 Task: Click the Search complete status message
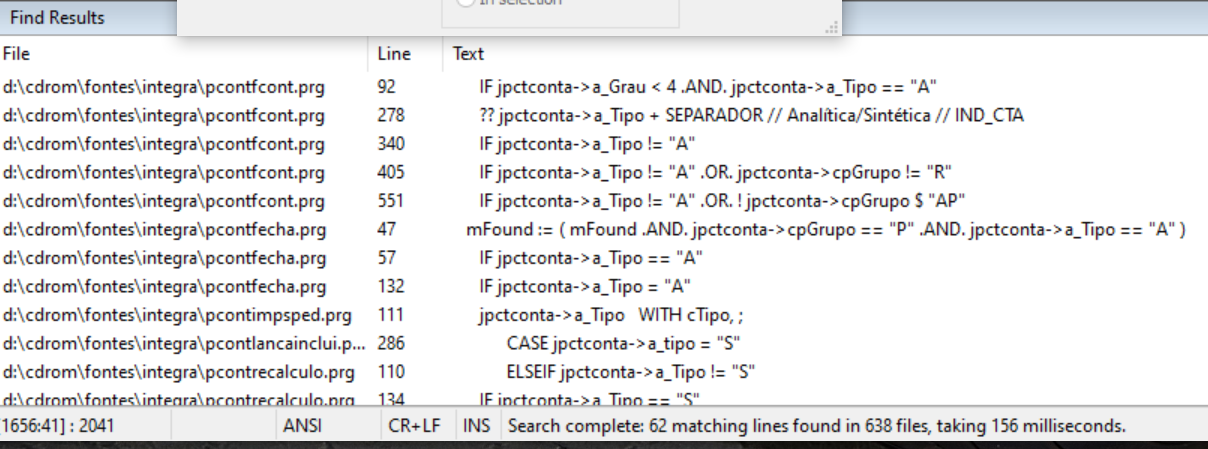click(x=817, y=426)
